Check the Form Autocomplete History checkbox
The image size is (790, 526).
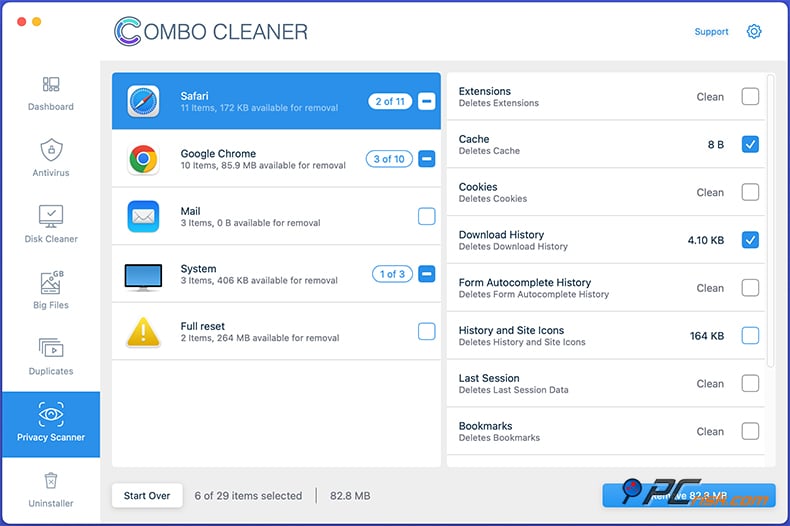click(750, 288)
